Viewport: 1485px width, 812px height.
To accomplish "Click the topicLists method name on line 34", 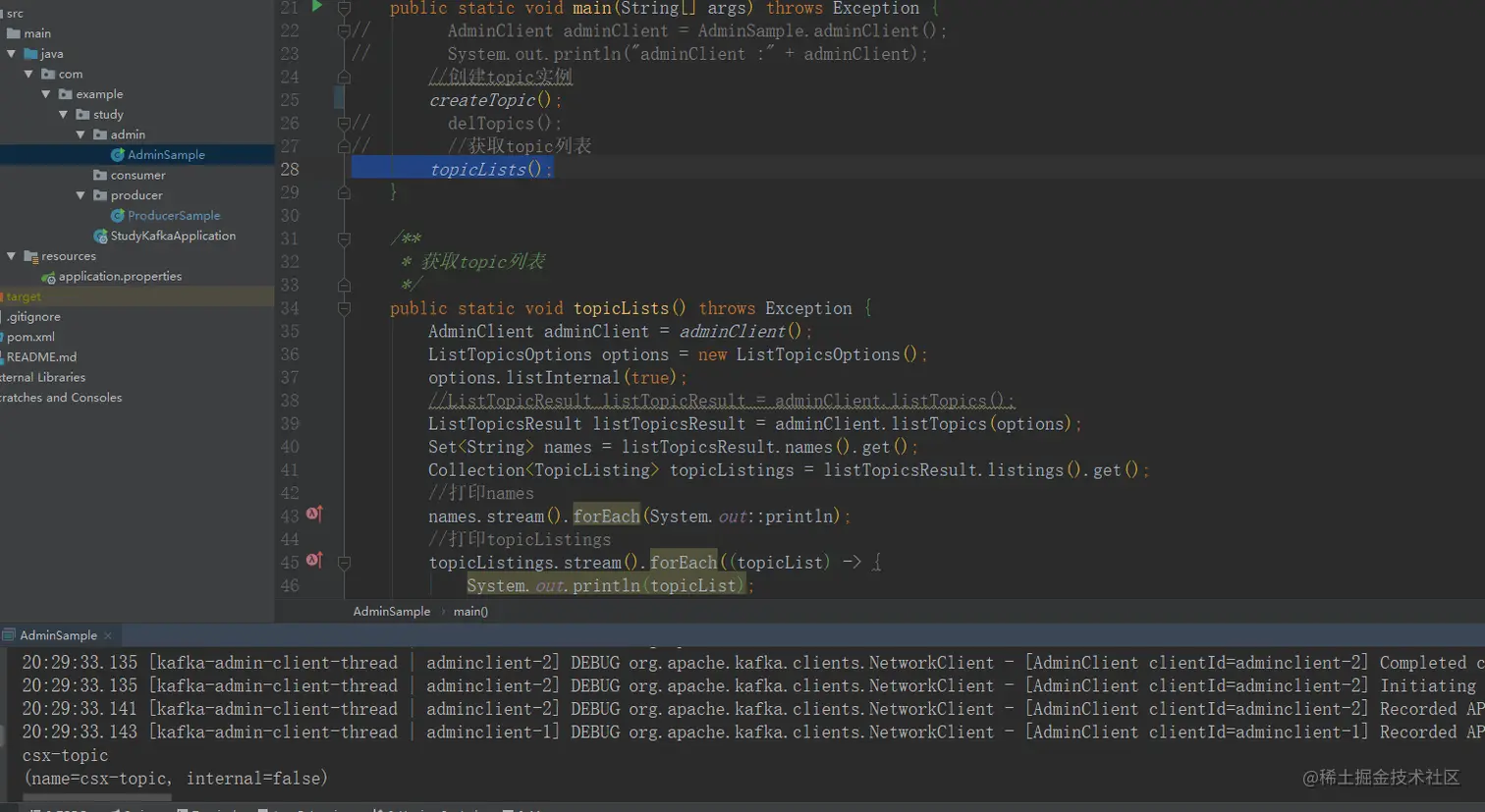I will pyautogui.click(x=621, y=308).
